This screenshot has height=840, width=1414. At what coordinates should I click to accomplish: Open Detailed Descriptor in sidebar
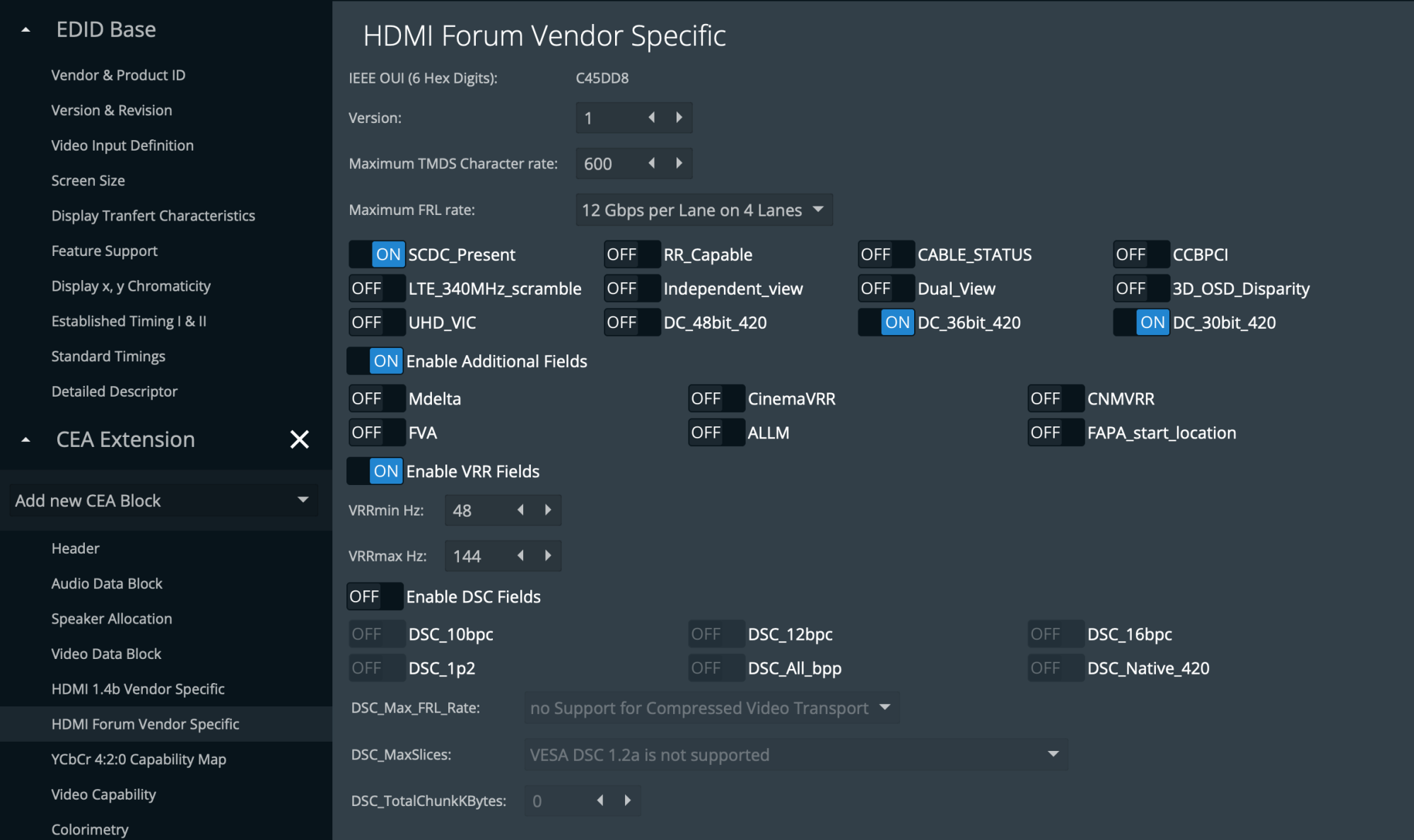tap(114, 392)
